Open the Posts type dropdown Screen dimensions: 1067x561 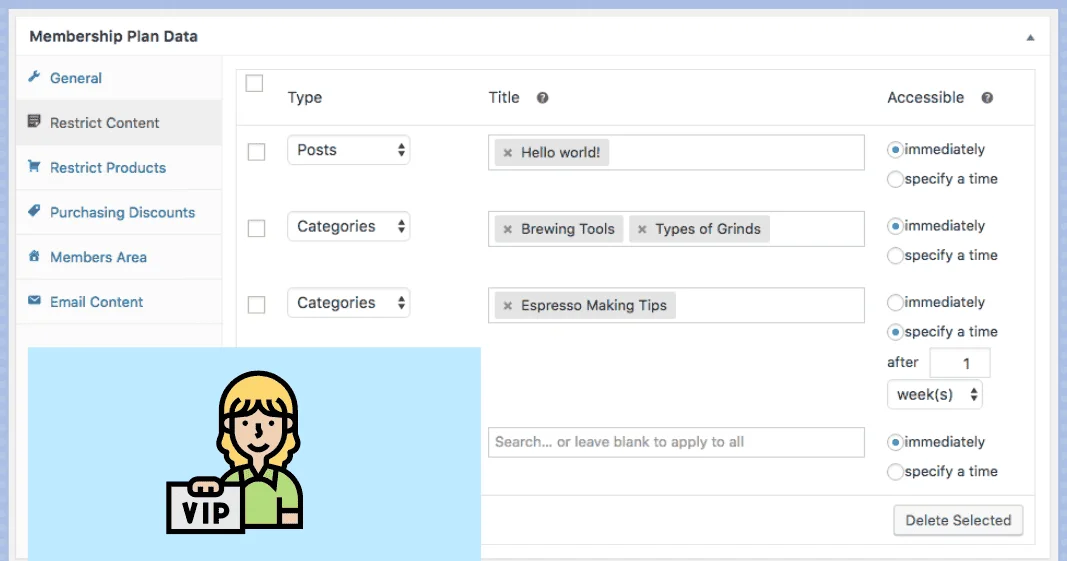tap(348, 150)
